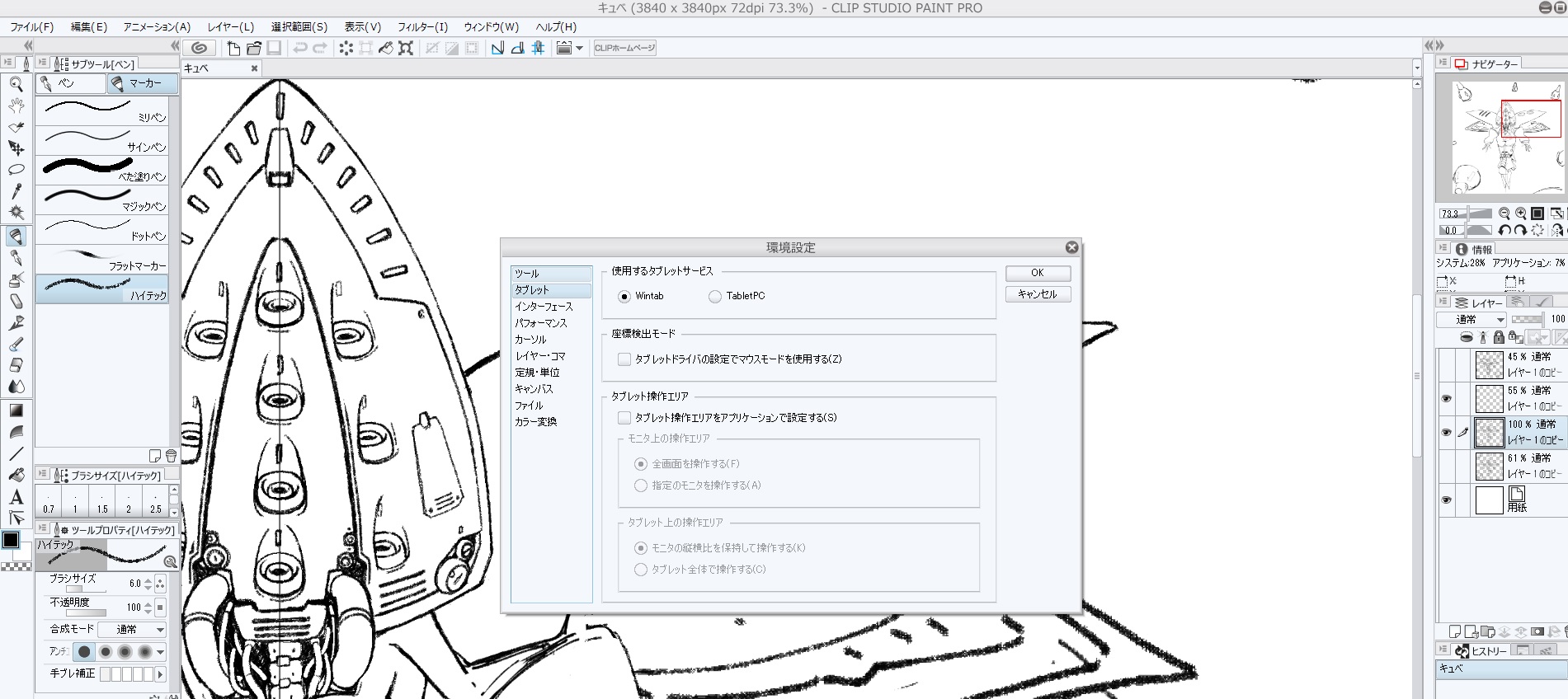
Task: Click the Undo arrow in toolbar
Action: click(x=300, y=48)
